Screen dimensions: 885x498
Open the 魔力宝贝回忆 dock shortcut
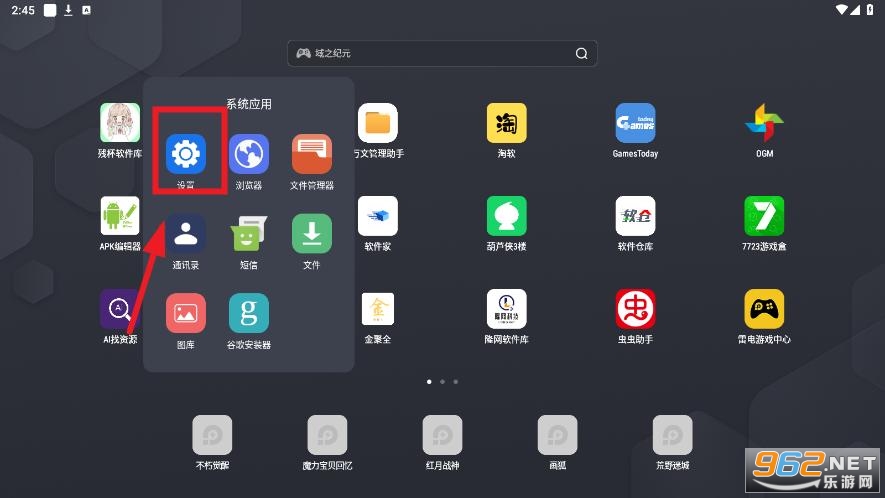click(327, 435)
